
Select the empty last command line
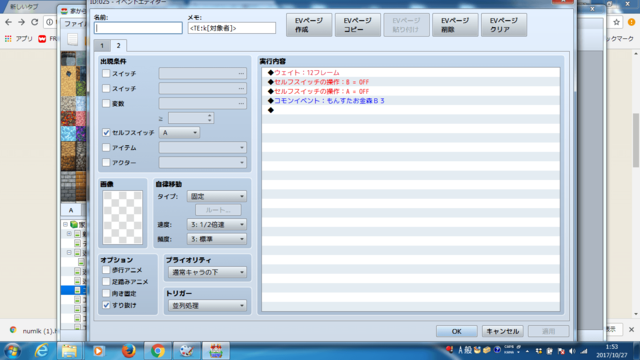click(x=411, y=110)
